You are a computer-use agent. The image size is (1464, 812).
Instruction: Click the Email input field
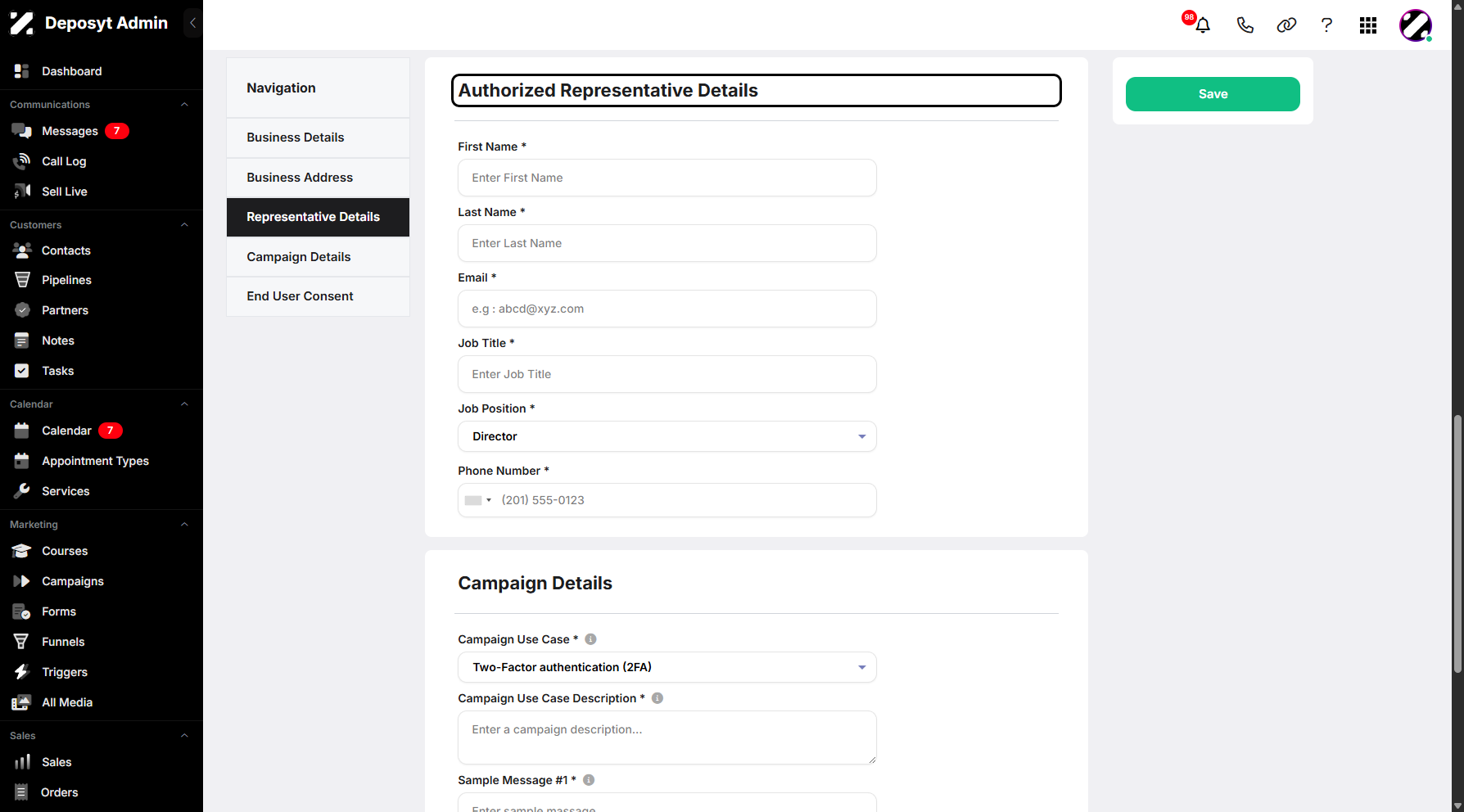tap(667, 309)
